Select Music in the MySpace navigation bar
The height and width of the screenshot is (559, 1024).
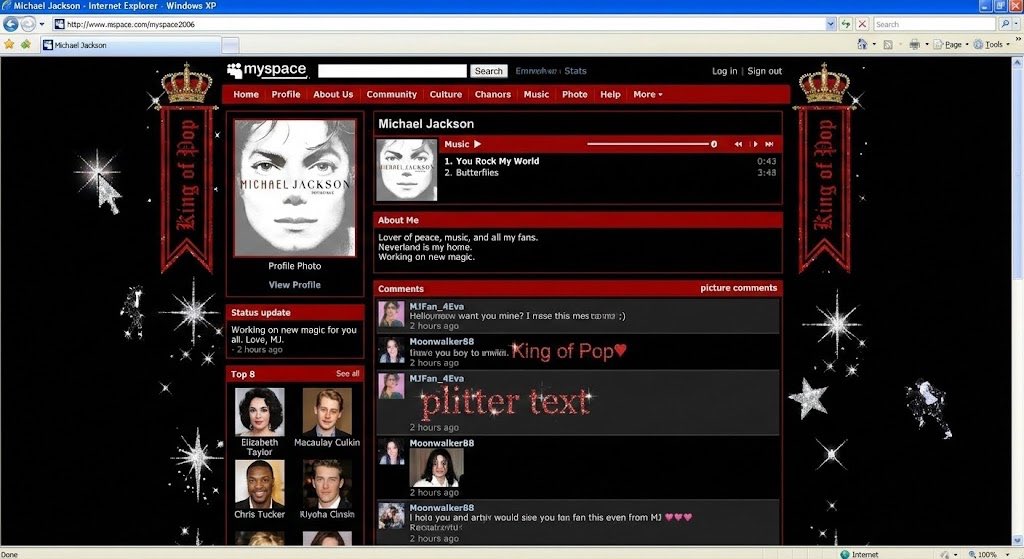coord(536,95)
